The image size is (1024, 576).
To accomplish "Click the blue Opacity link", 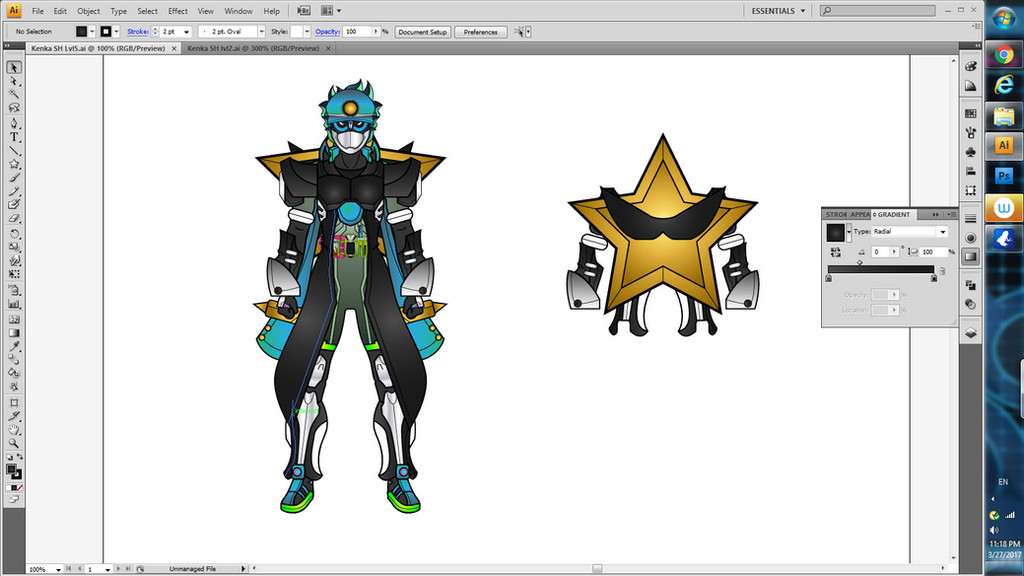I will click(x=327, y=31).
